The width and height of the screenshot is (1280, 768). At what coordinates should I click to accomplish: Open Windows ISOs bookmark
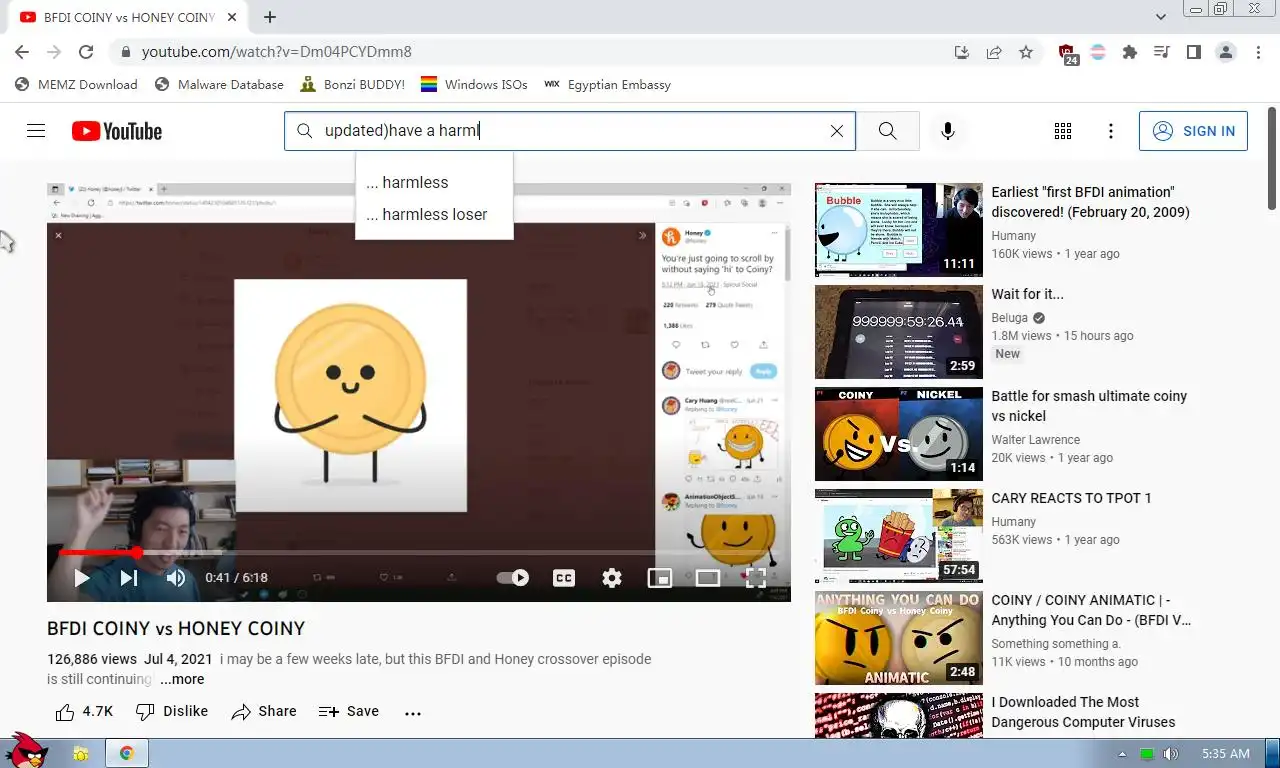click(474, 84)
